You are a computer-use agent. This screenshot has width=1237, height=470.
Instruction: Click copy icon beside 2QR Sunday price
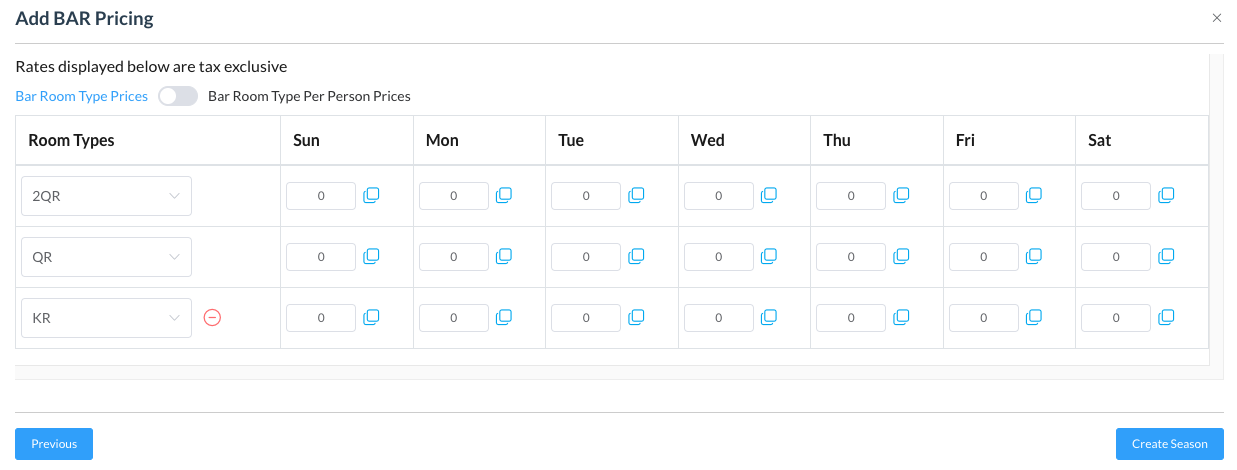(371, 196)
